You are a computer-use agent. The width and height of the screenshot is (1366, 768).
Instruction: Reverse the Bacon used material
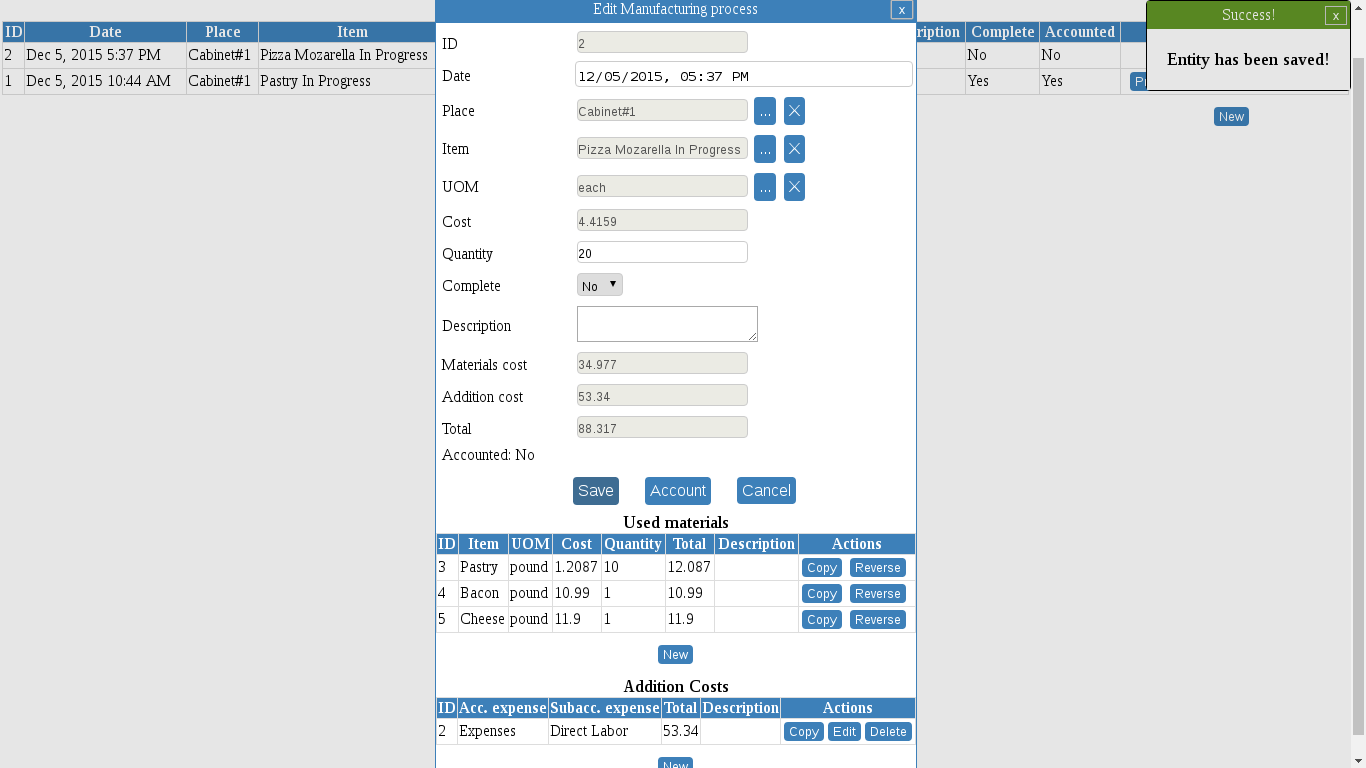tap(877, 593)
